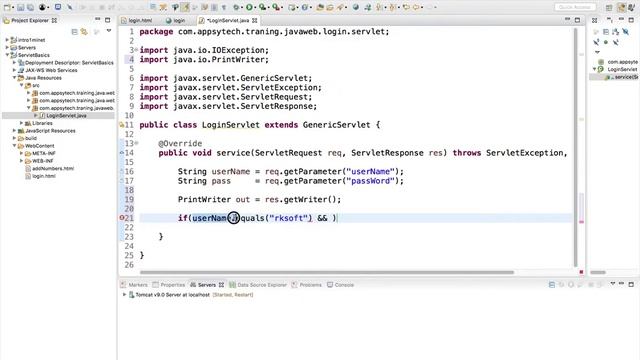Image resolution: width=640 pixels, height=360 pixels.
Task: Click the editor vertical scrollbar
Action: [x=576, y=147]
